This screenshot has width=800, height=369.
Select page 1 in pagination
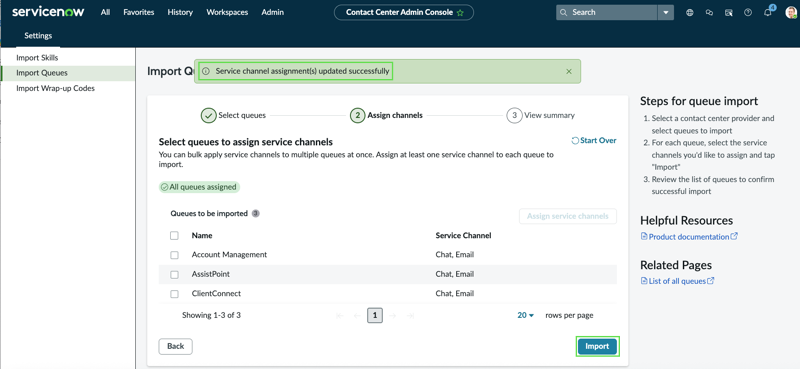pos(375,316)
